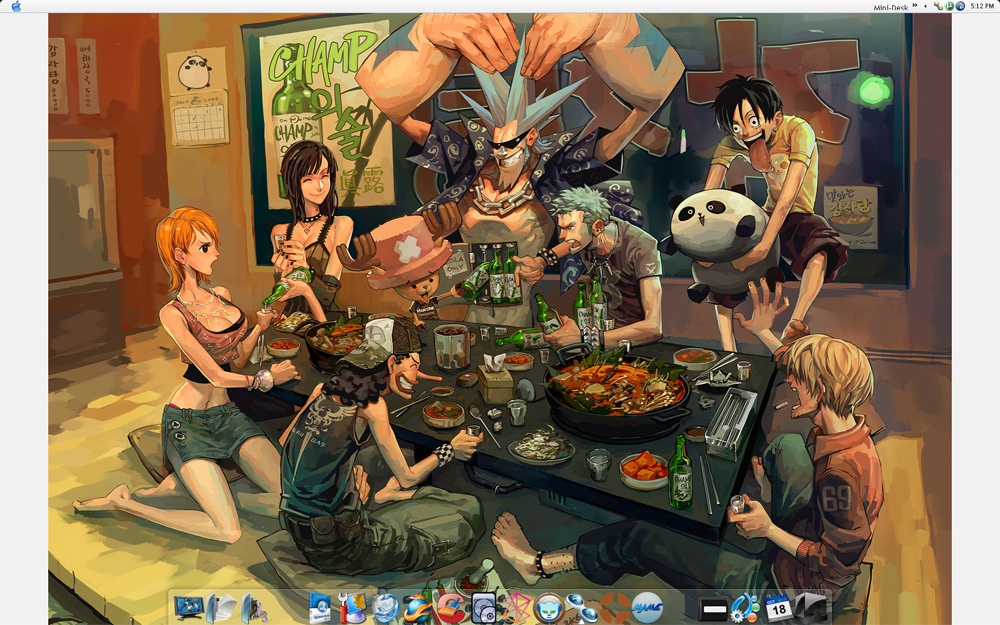Screen dimensions: 1000x625
Task: Click the Mini-Desk toolbar label
Action: pyautogui.click(x=890, y=6)
